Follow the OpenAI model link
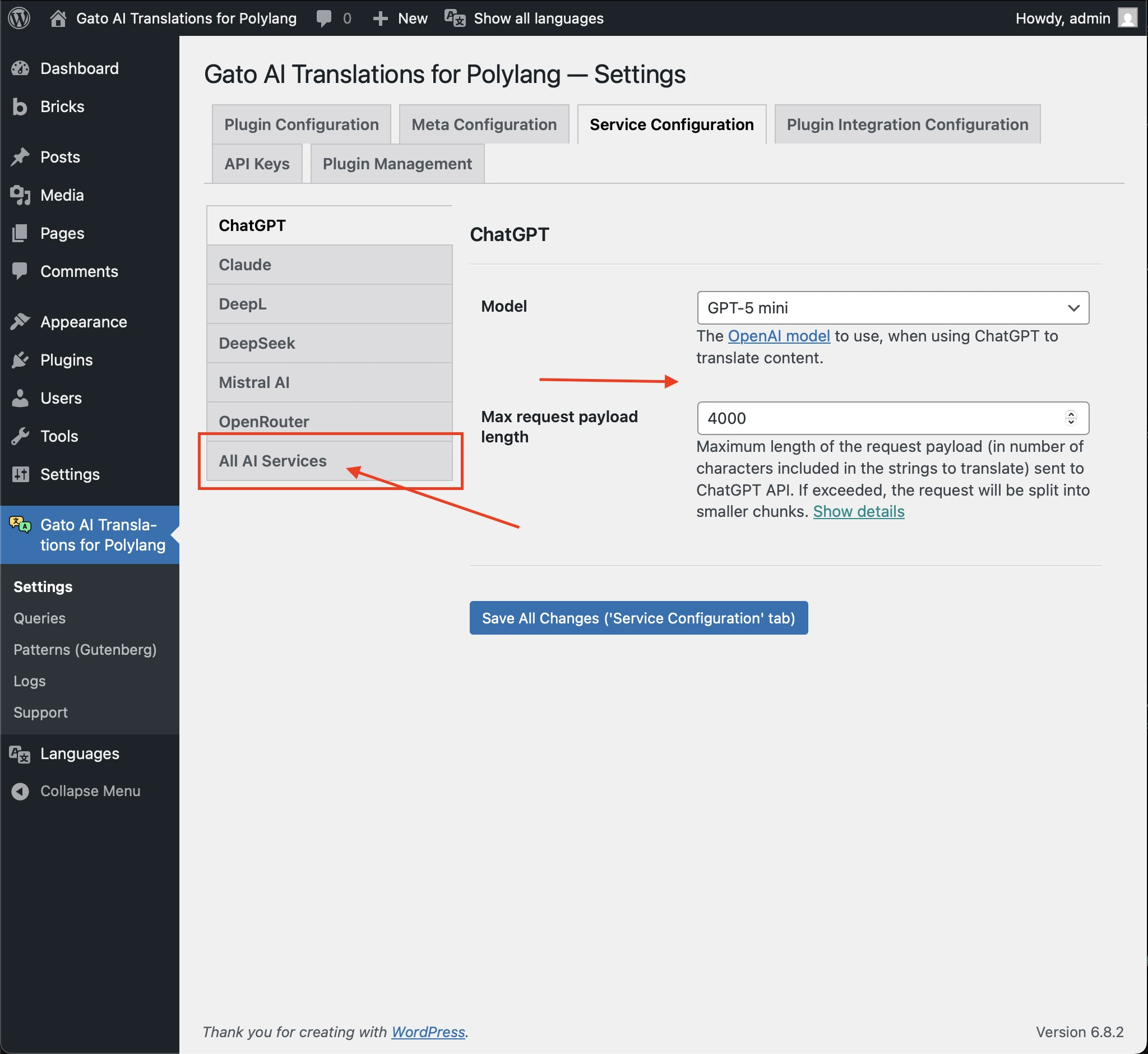The width and height of the screenshot is (1148, 1054). pyautogui.click(x=779, y=336)
